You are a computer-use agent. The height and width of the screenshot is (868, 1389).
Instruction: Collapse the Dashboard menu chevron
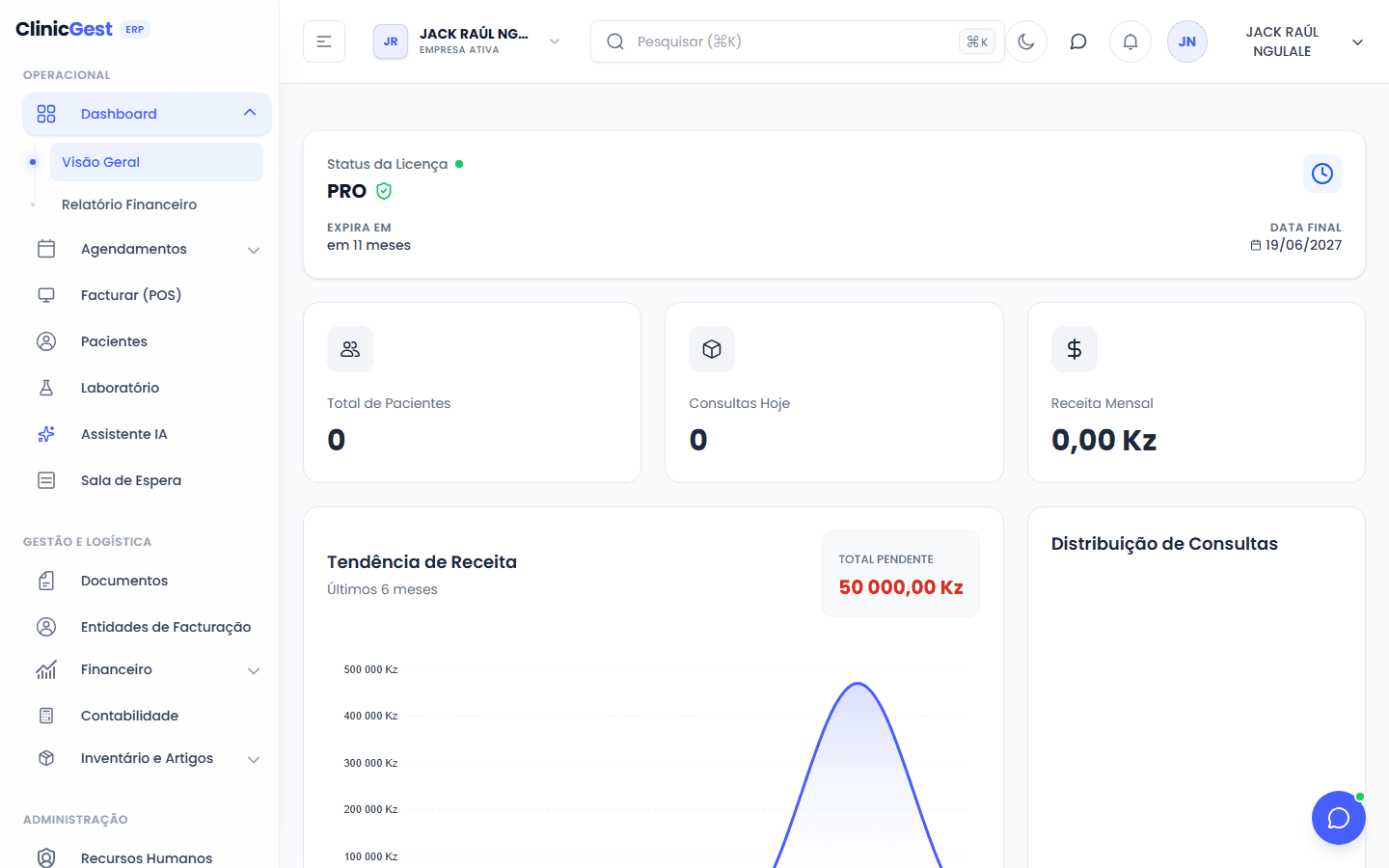coord(250,113)
